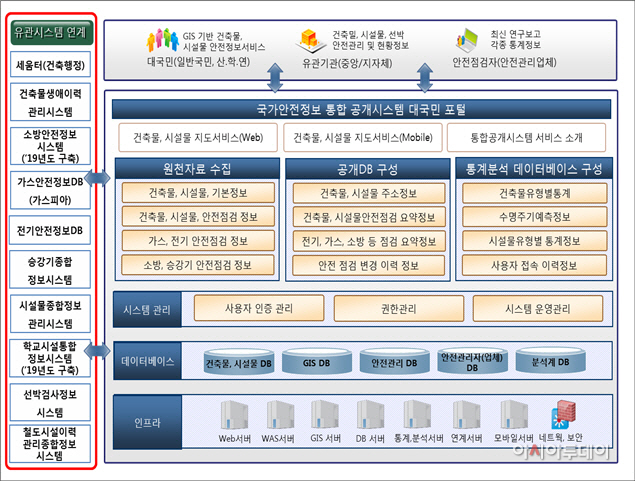The width and height of the screenshot is (635, 481).
Task: Click the 통계분석 데이터베이스 구성 header
Action: point(534,168)
